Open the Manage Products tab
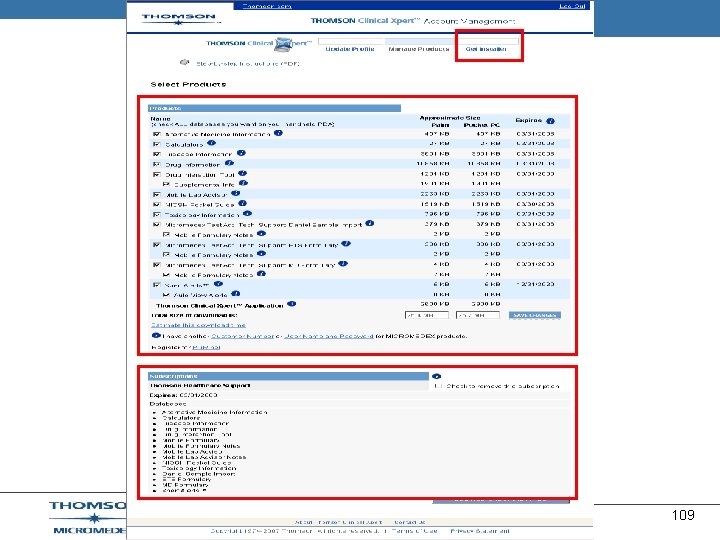This screenshot has height=540, width=720. 418,49
